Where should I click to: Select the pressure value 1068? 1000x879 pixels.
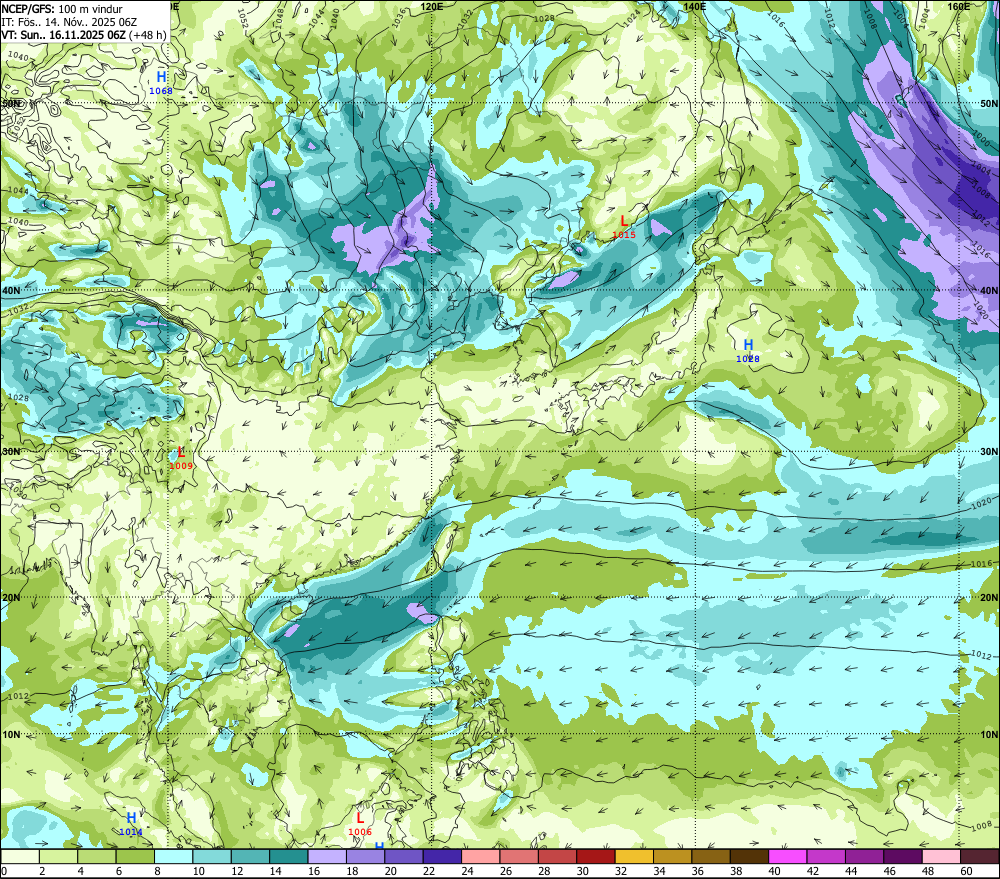(x=161, y=91)
